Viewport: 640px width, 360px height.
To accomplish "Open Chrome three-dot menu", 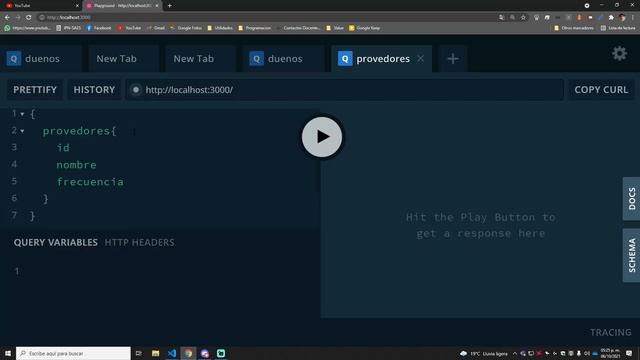I will coord(633,18).
